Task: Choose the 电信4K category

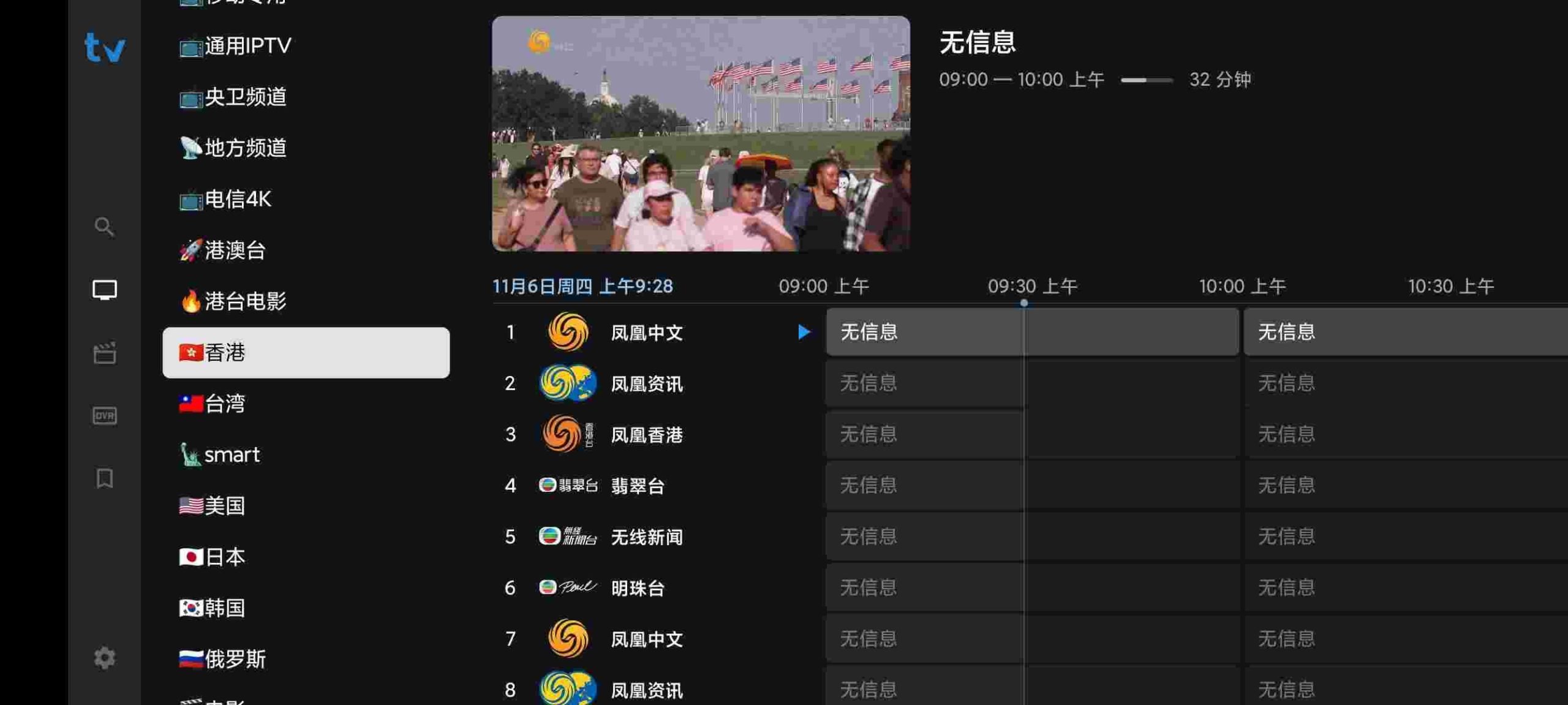Action: [237, 199]
